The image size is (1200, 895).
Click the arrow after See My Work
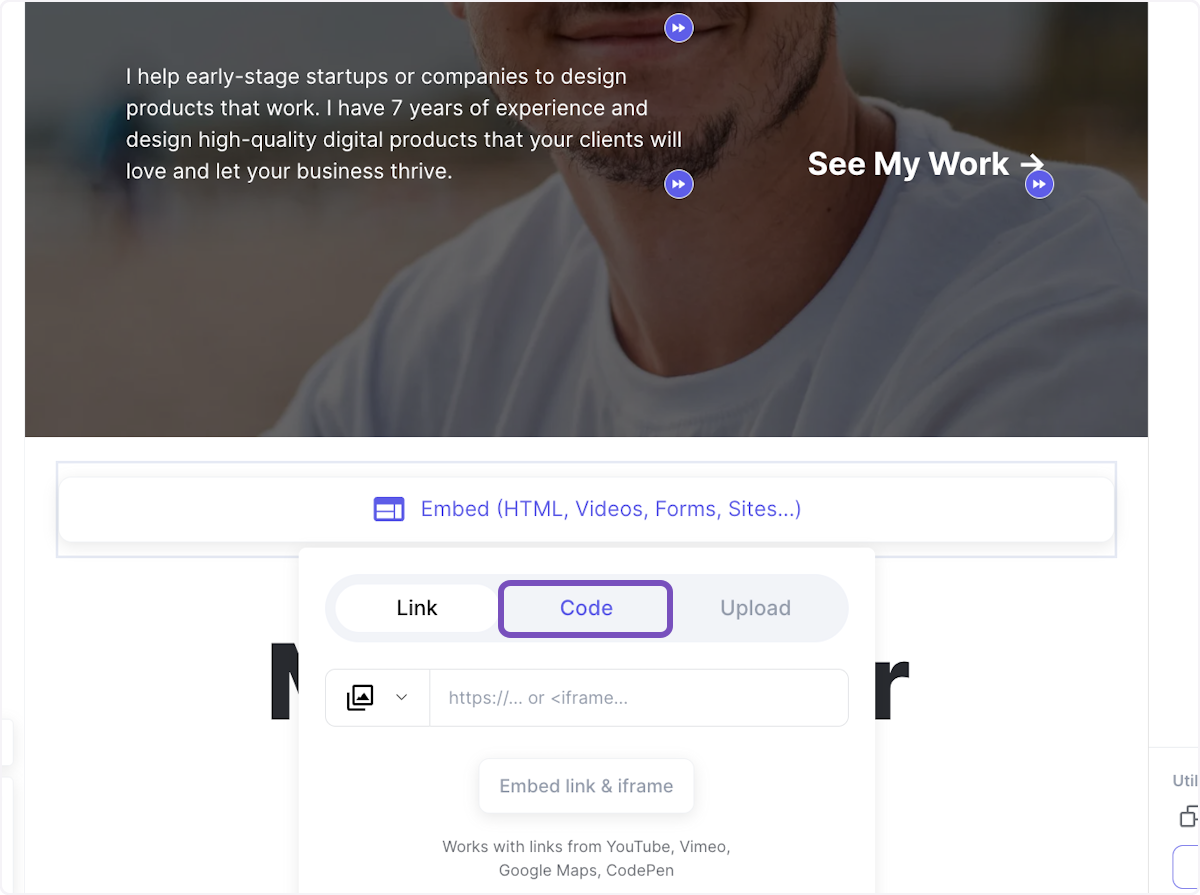click(1032, 163)
